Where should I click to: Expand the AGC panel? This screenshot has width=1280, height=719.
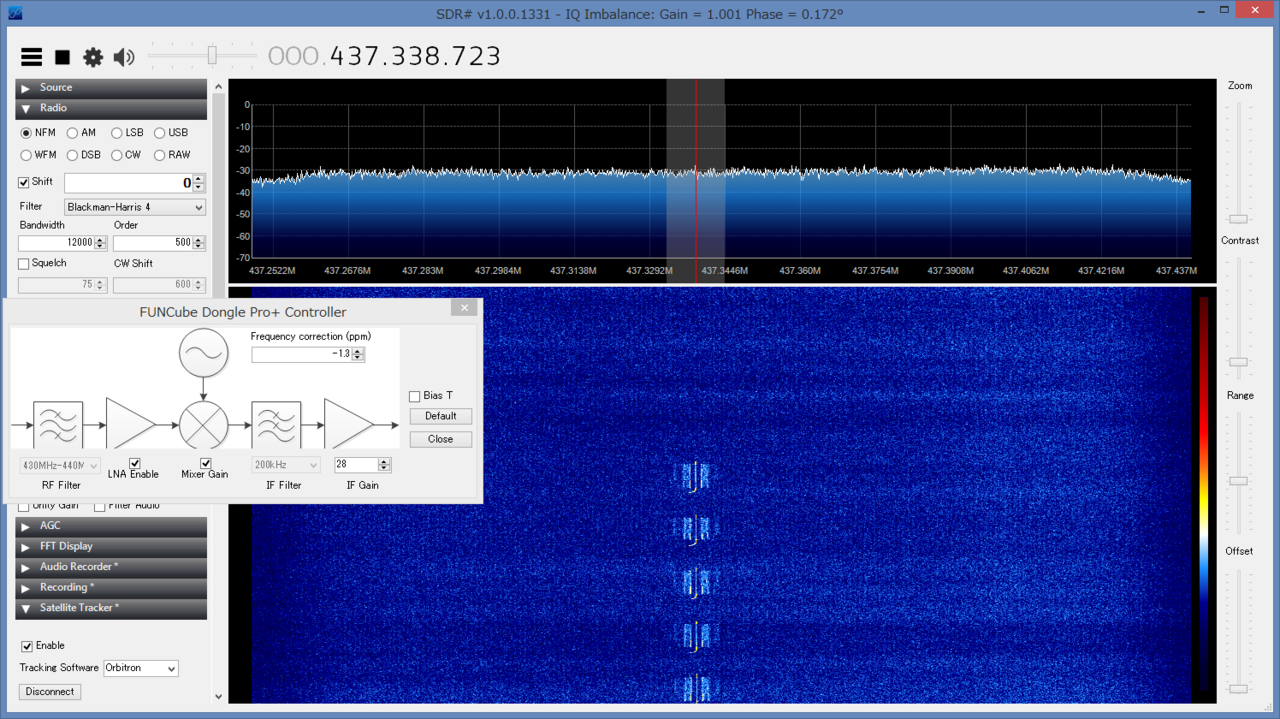click(111, 526)
